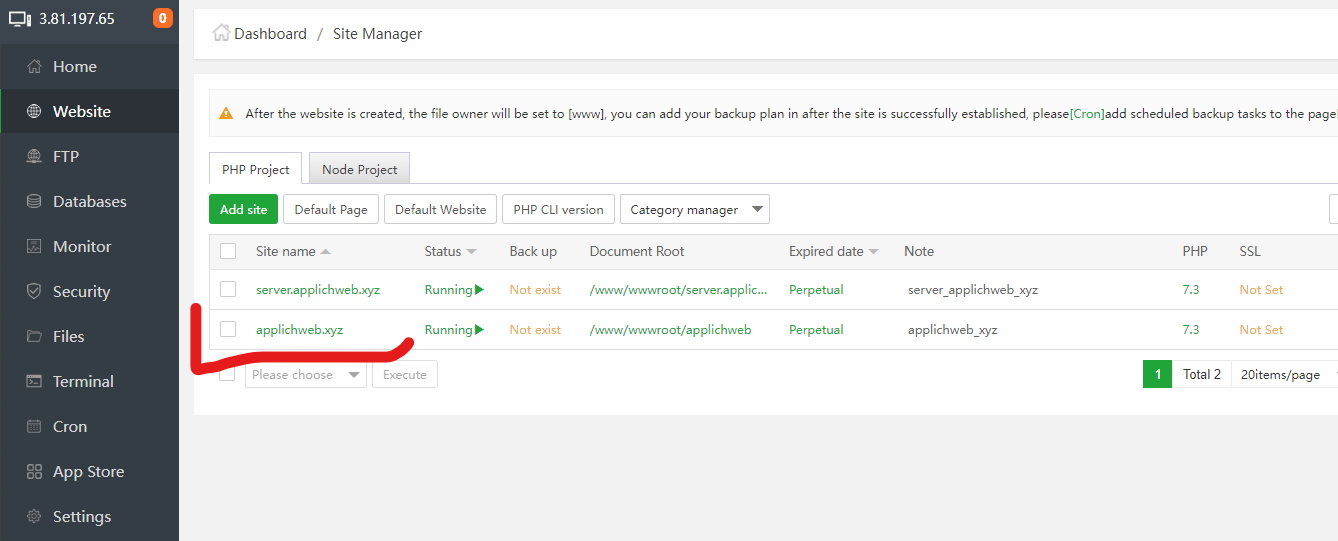Check the server.applichweb.xyz row checkbox
This screenshot has width=1338, height=541.
click(228, 289)
